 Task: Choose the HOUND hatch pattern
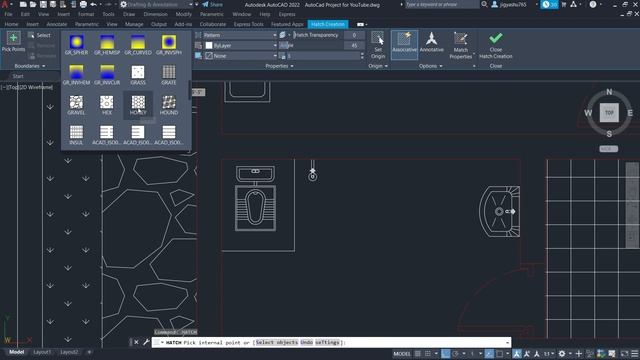(169, 105)
